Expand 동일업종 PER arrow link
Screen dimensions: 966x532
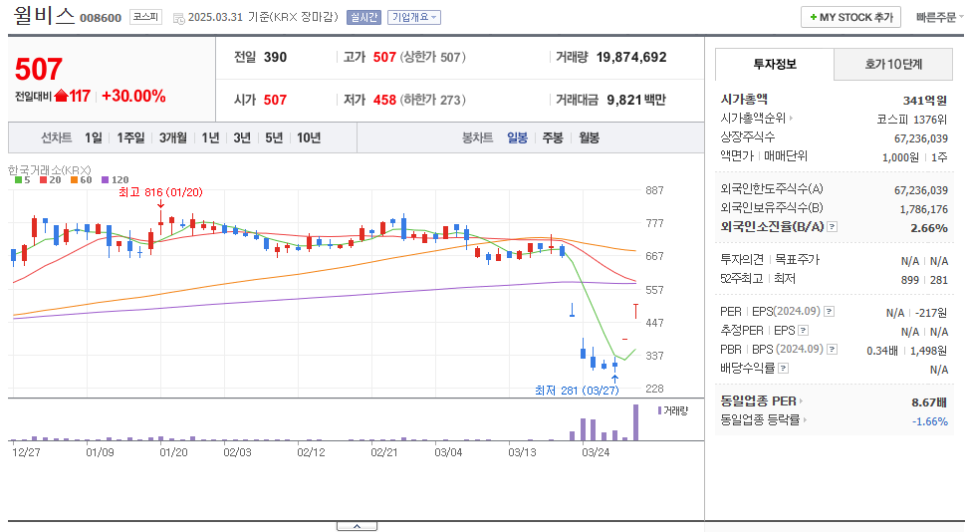[801, 401]
